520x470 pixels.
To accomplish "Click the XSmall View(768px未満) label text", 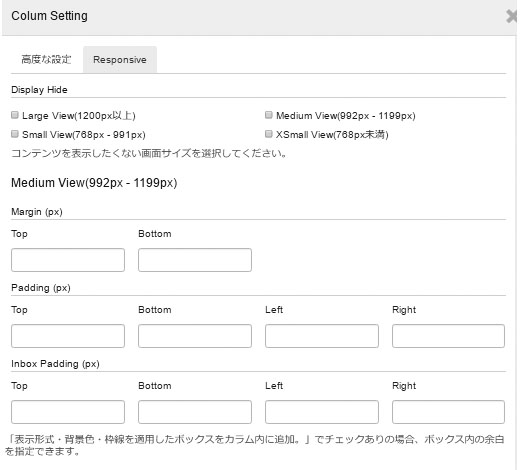I will (x=332, y=135).
